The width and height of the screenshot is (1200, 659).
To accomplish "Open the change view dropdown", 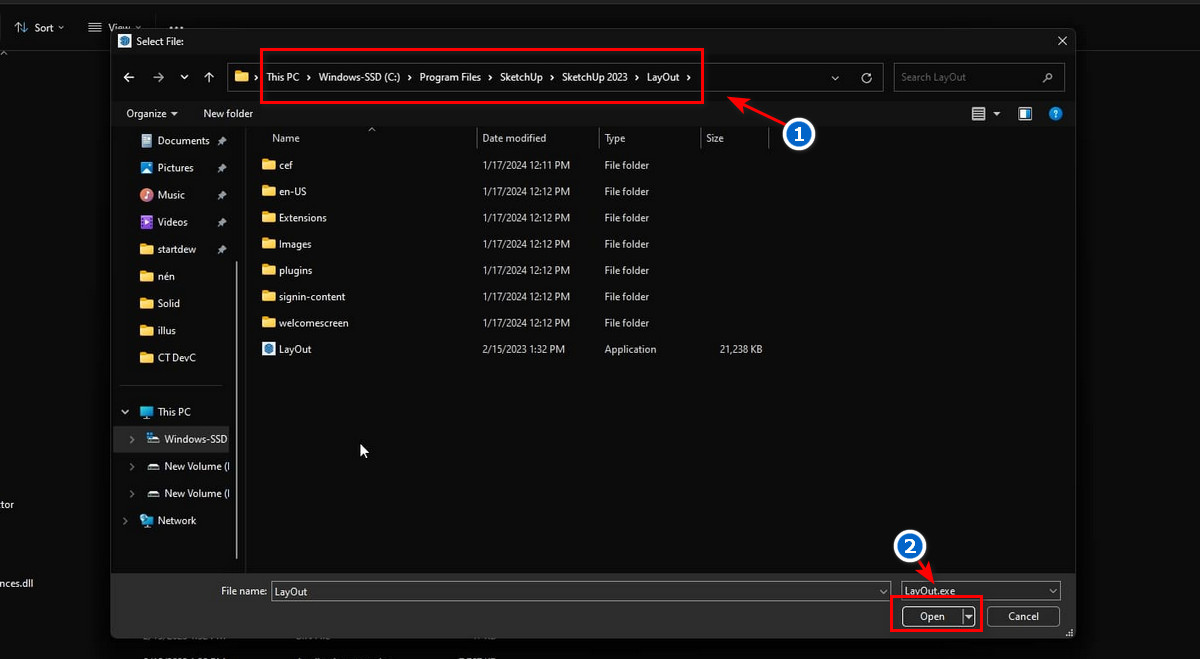I will point(997,114).
